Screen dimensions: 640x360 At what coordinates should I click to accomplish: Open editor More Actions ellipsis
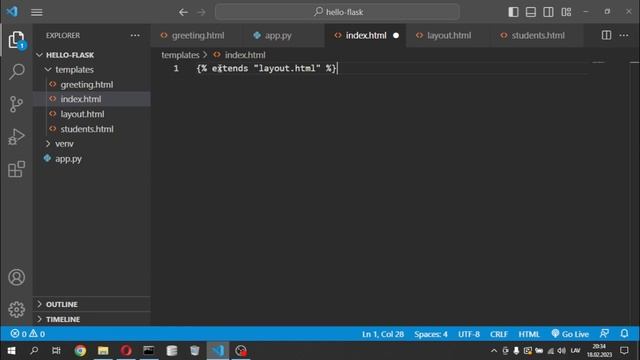[624, 36]
